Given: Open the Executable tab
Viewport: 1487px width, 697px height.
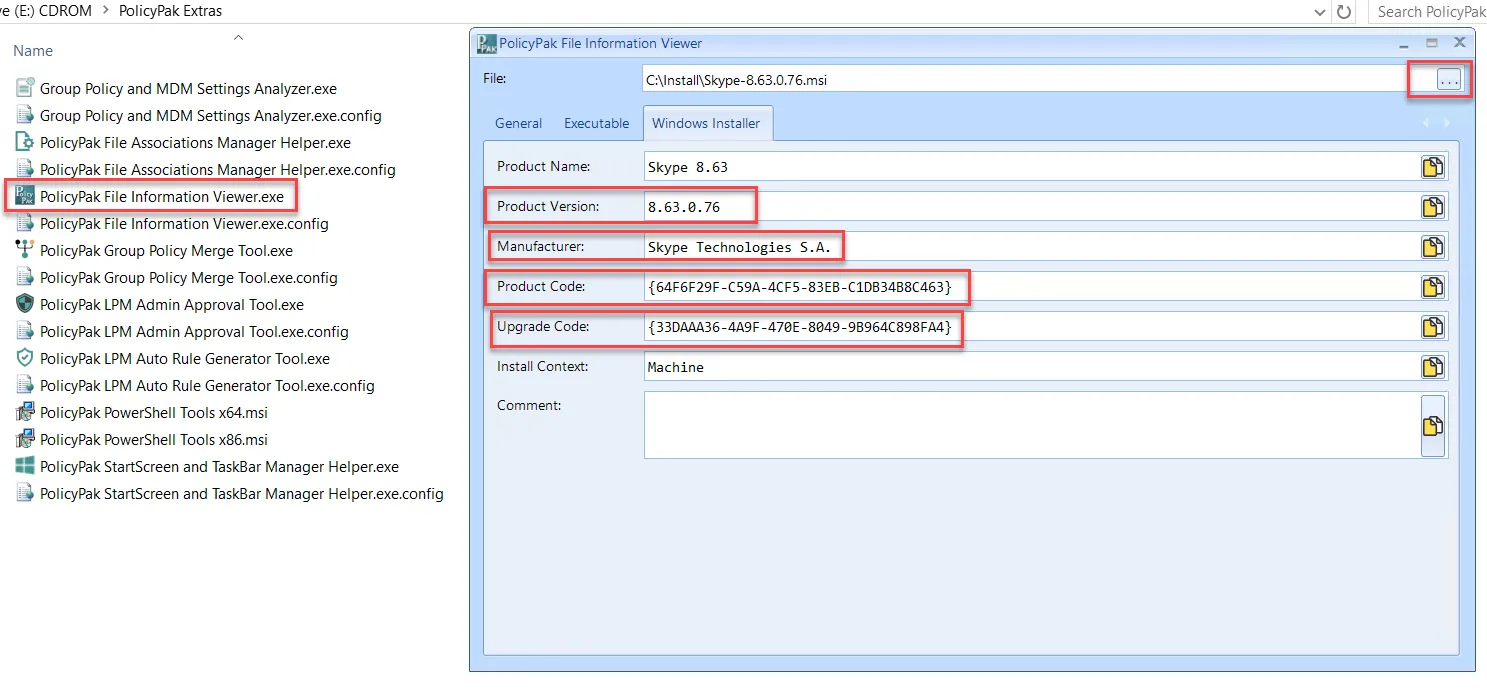Looking at the screenshot, I should (595, 123).
